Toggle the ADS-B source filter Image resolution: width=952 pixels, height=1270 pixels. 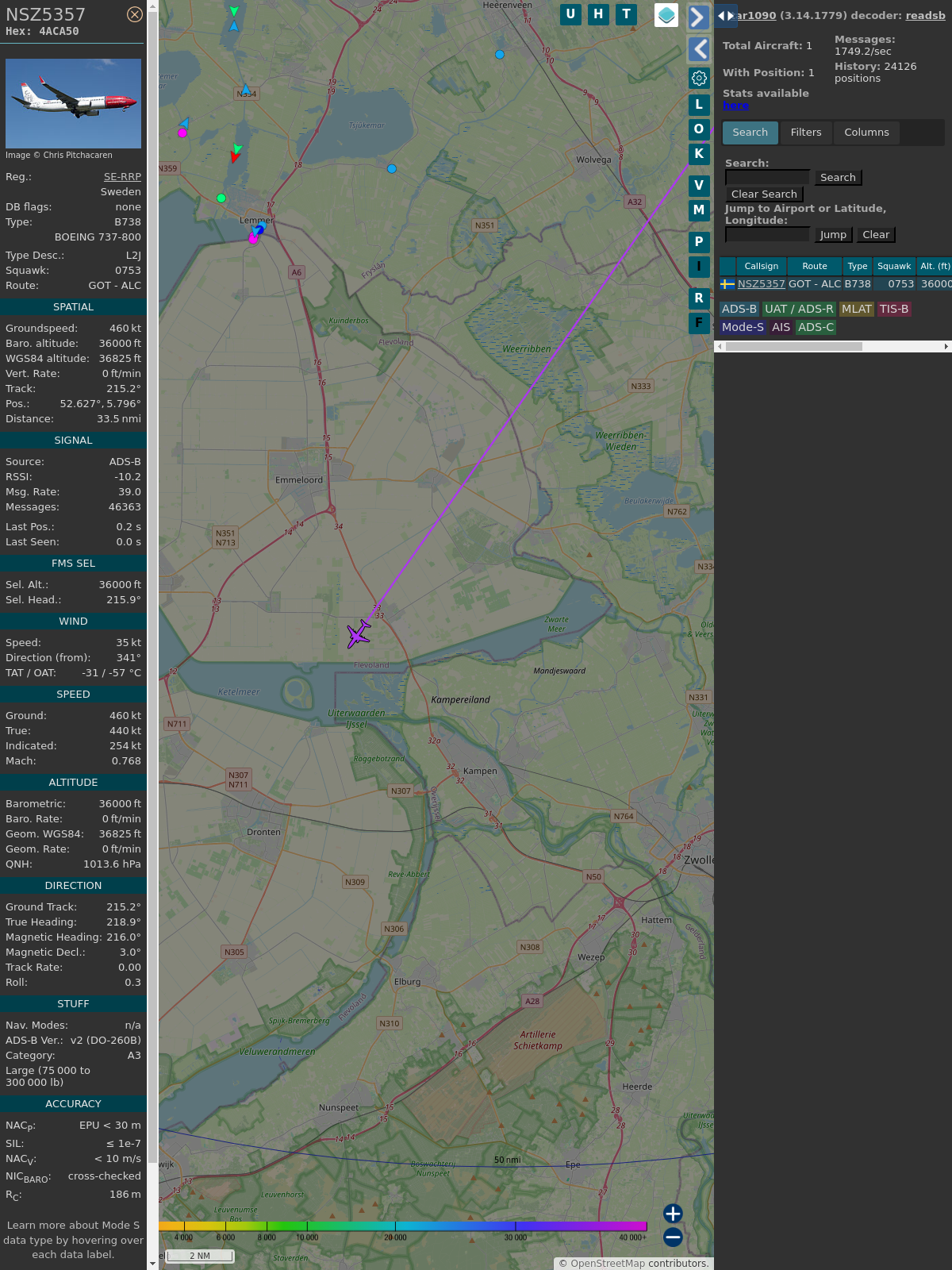coord(739,309)
